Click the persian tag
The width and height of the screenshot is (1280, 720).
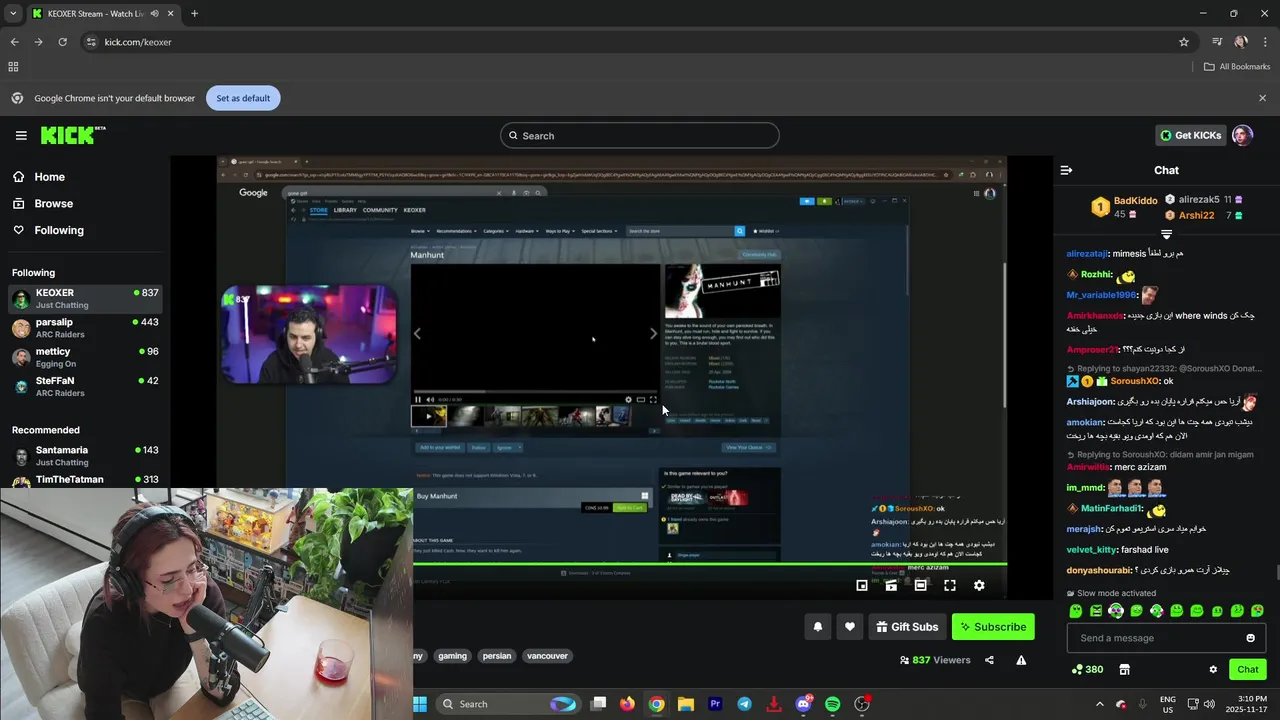pyautogui.click(x=497, y=656)
